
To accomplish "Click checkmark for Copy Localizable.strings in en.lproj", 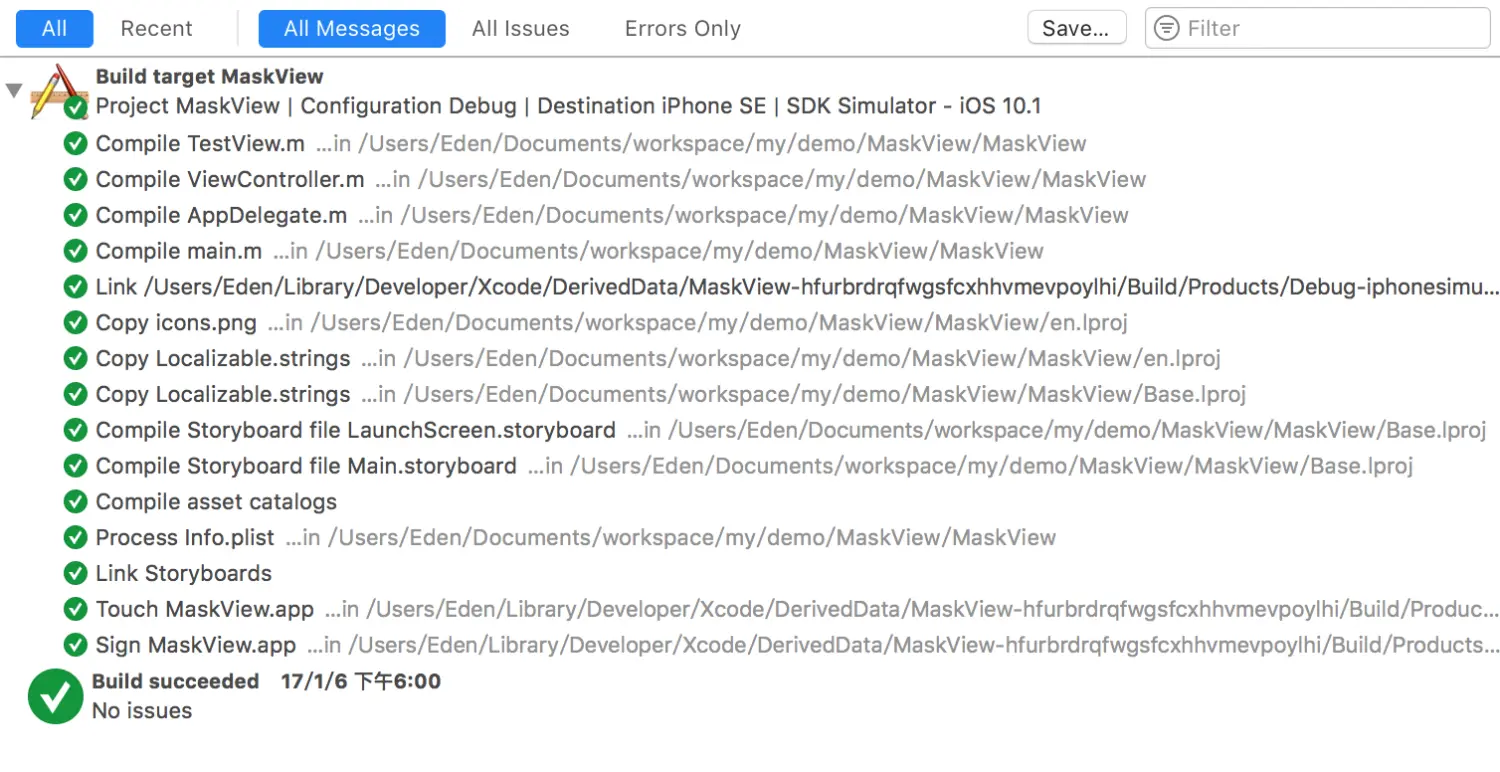I will [x=75, y=359].
